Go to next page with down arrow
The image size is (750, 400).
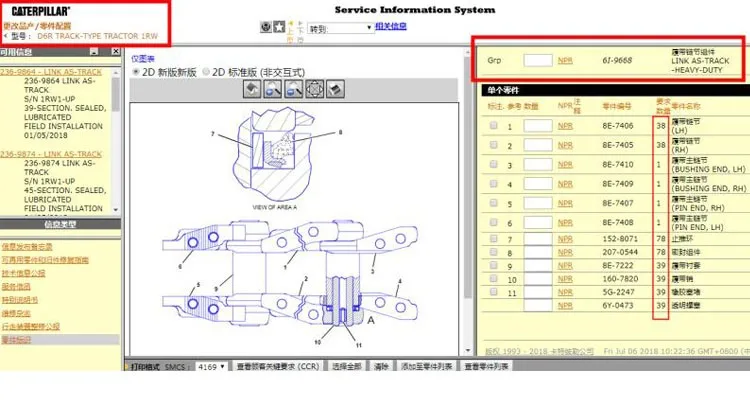(300, 32)
